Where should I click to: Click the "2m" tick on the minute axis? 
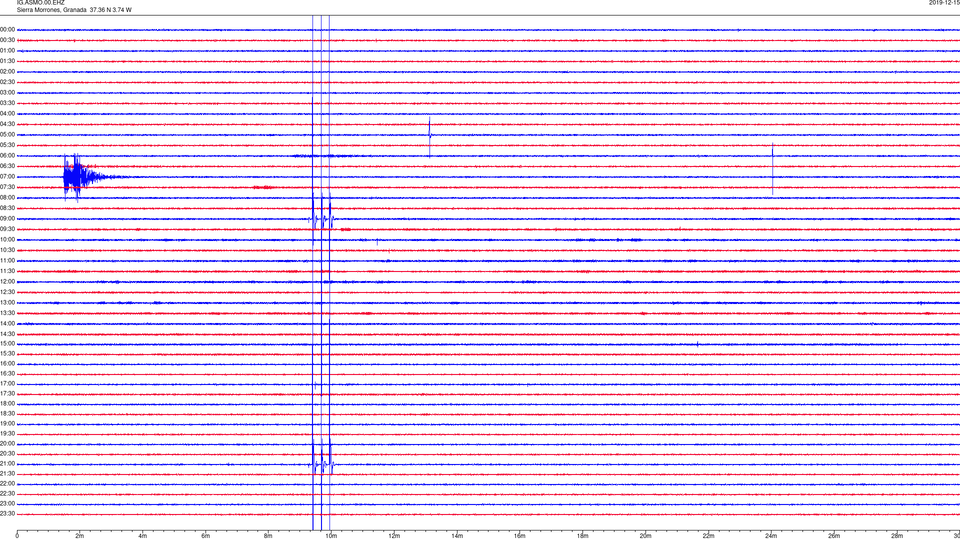point(80,536)
